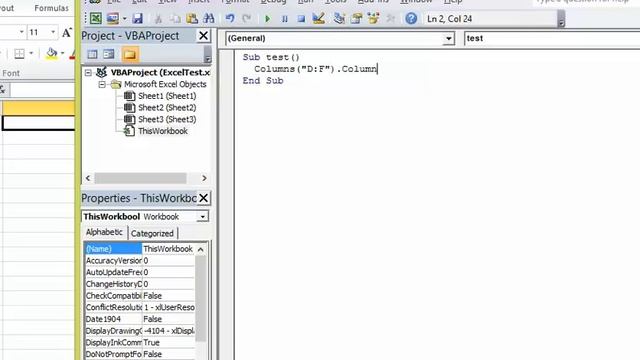Screen dimensions: 640x360
Task: Click Properties list scroll up arrow
Action: [200, 249]
